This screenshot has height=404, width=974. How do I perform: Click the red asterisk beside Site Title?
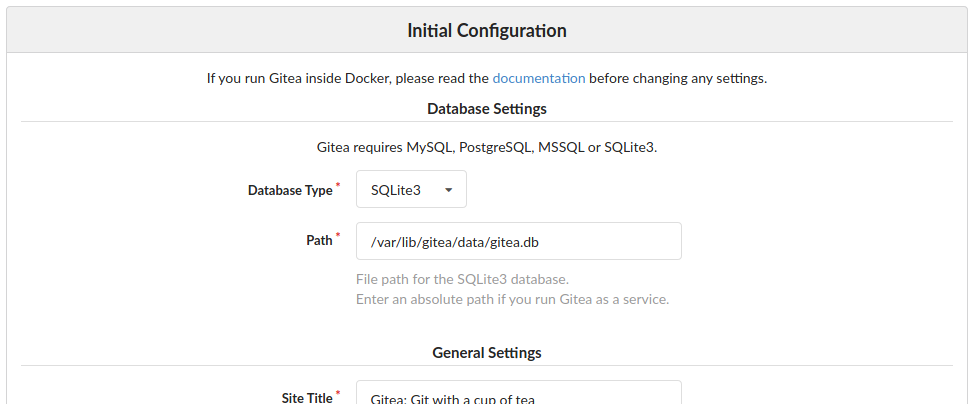(x=338, y=393)
